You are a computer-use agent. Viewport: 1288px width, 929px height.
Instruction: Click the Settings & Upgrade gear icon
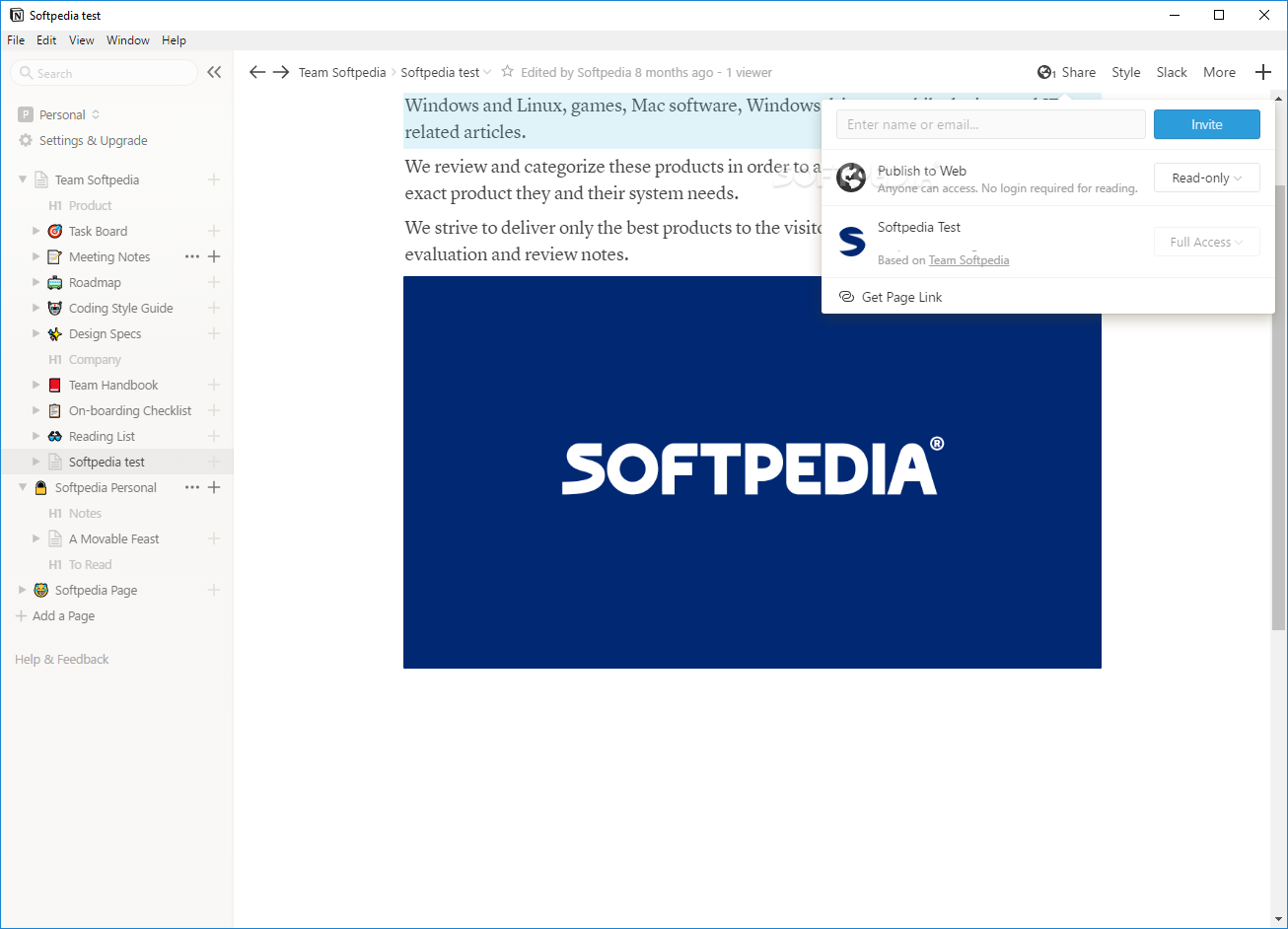[26, 140]
